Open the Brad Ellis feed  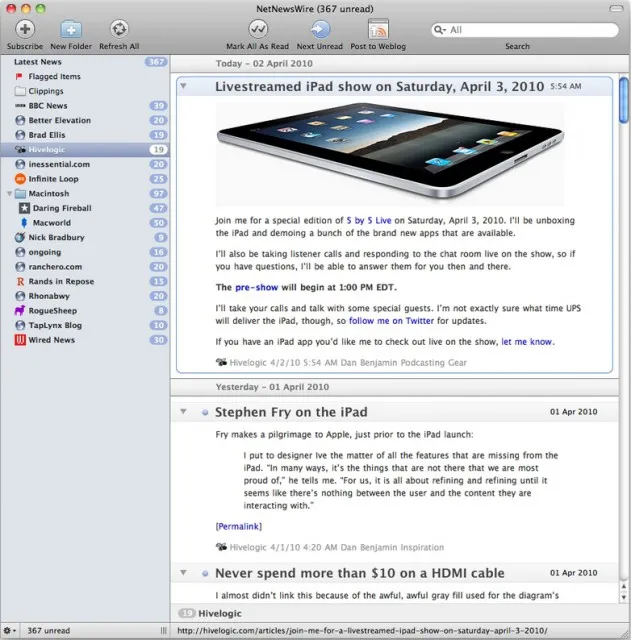point(84,135)
